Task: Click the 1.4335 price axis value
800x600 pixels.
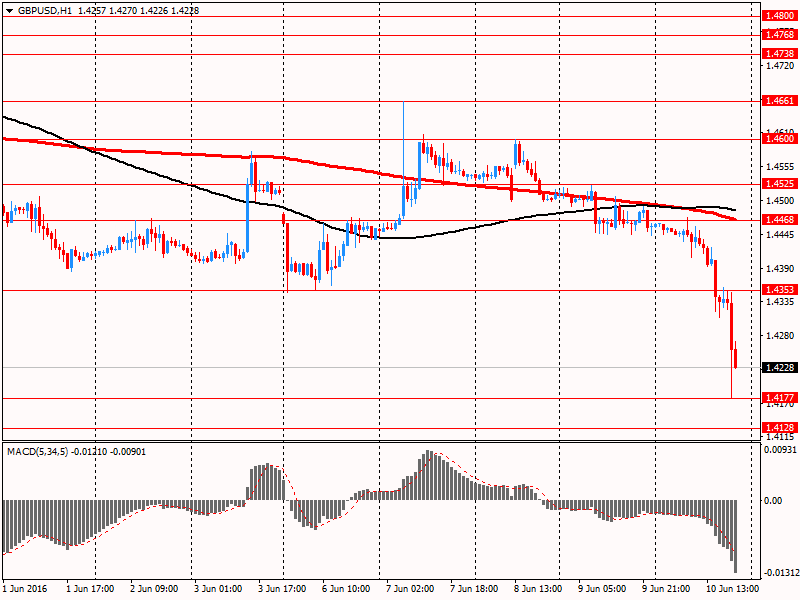Action: [x=780, y=302]
